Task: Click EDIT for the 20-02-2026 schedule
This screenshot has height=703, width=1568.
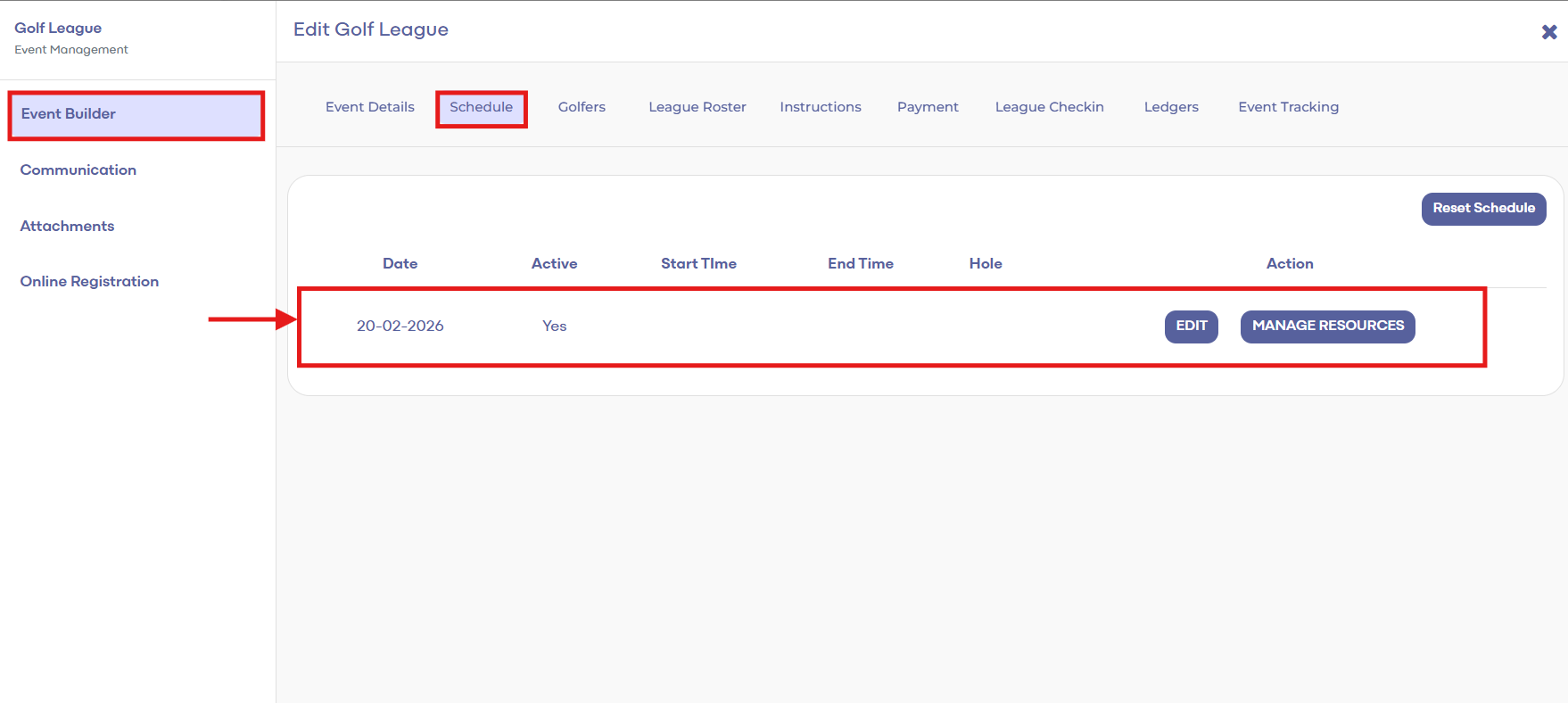Action: (1191, 327)
